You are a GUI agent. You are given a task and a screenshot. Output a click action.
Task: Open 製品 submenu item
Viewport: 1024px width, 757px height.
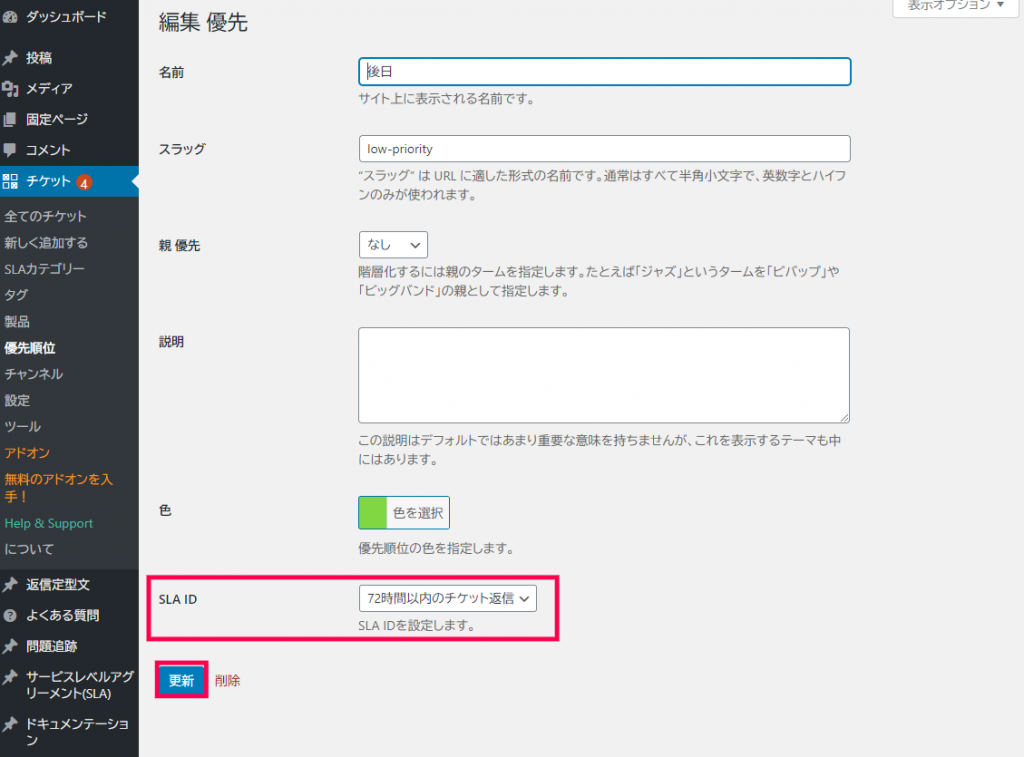pyautogui.click(x=17, y=322)
